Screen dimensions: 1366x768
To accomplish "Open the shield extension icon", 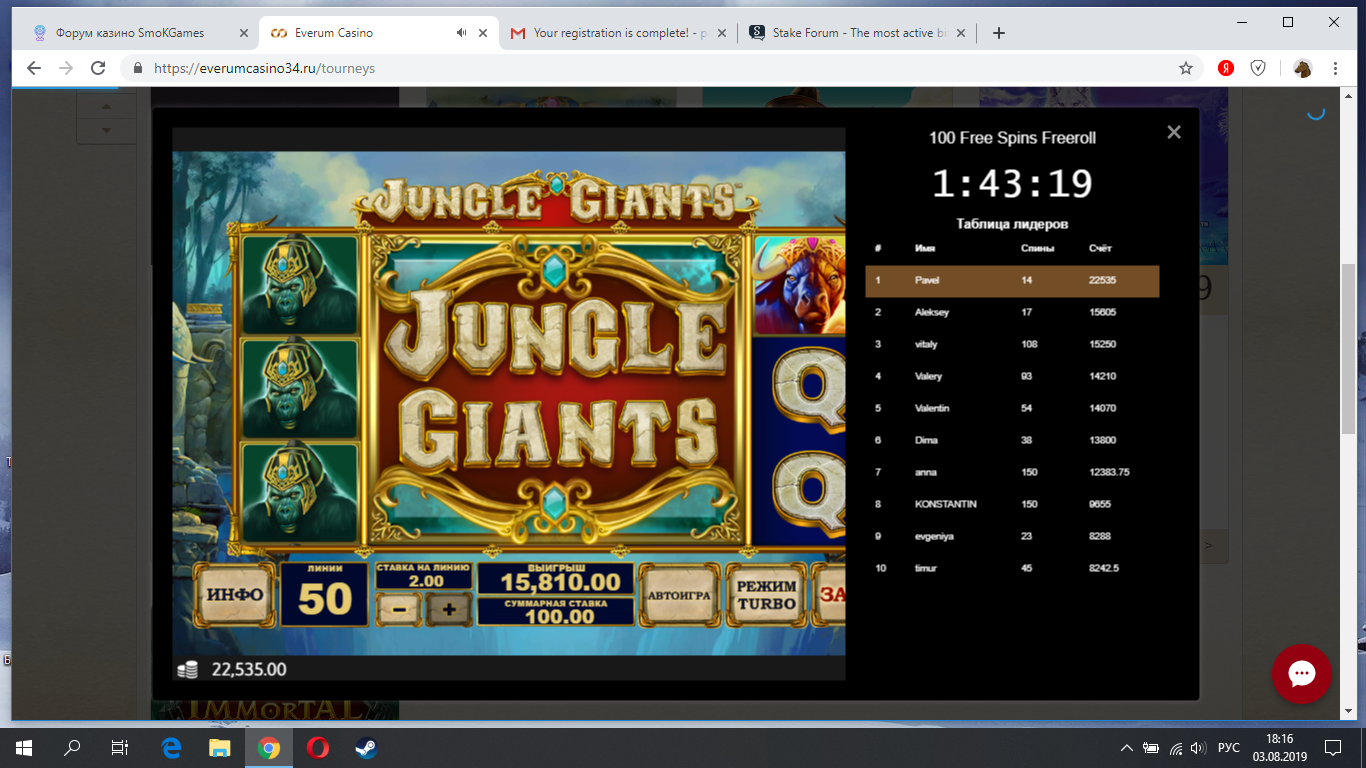I will [x=1259, y=68].
